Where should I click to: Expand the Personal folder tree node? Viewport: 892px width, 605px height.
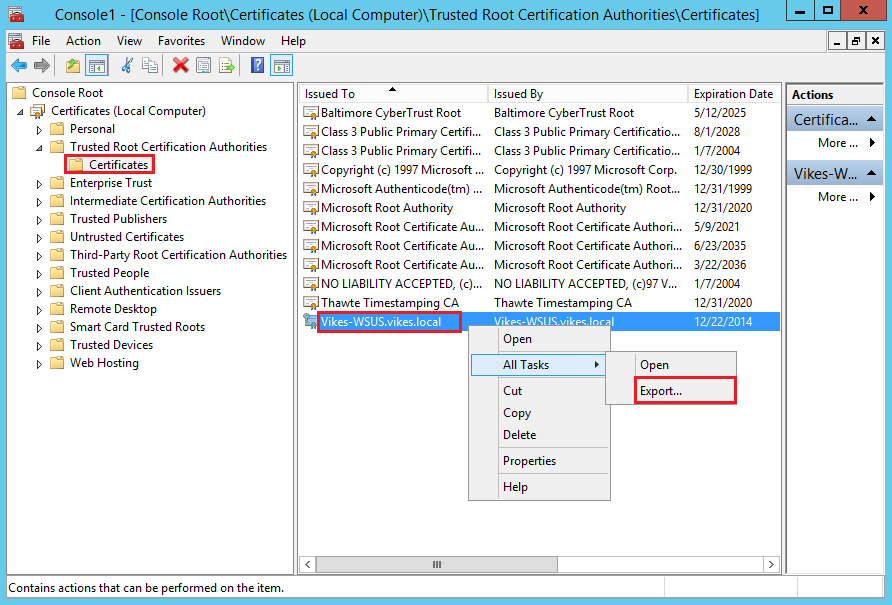[x=40, y=129]
